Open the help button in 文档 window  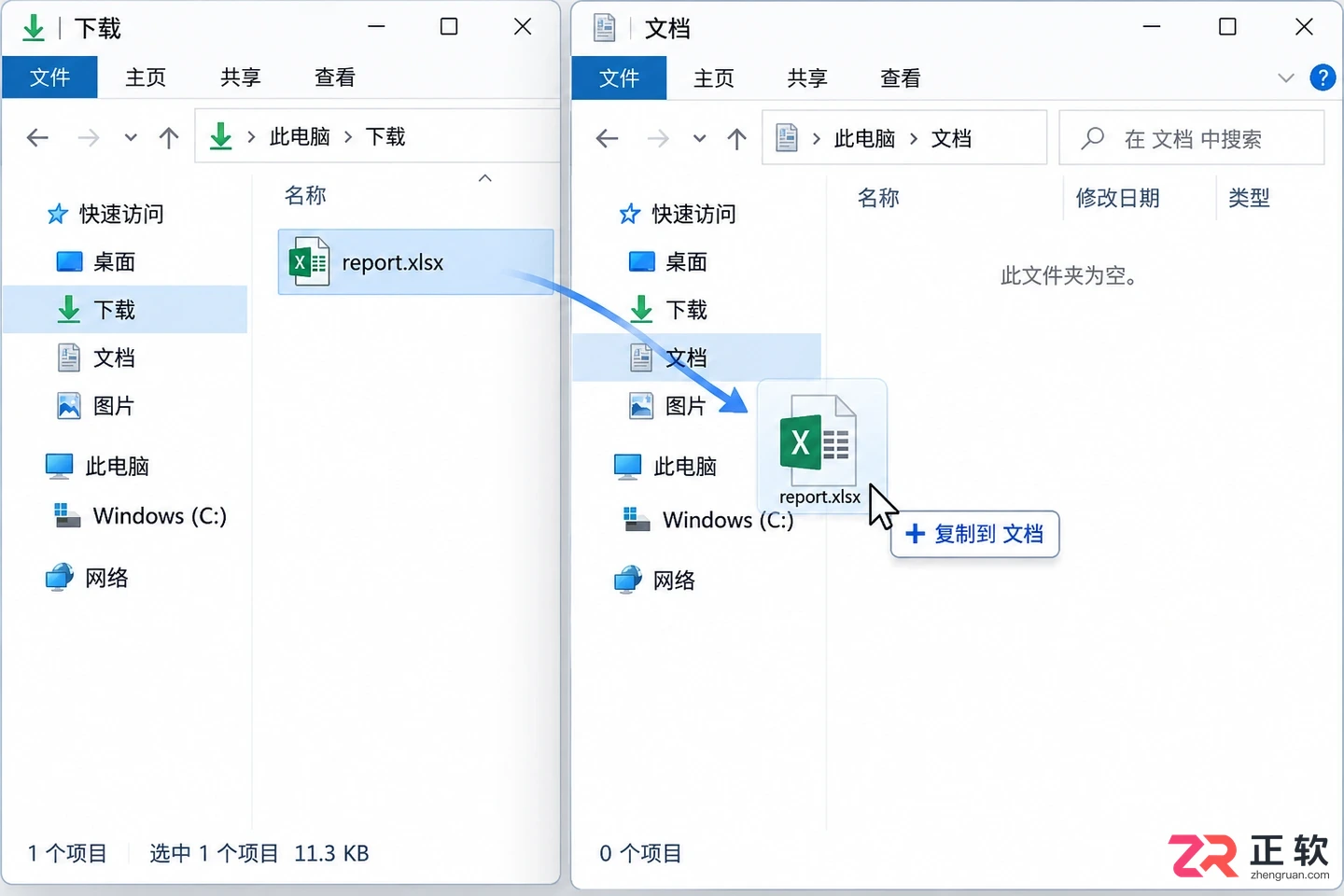1323,77
